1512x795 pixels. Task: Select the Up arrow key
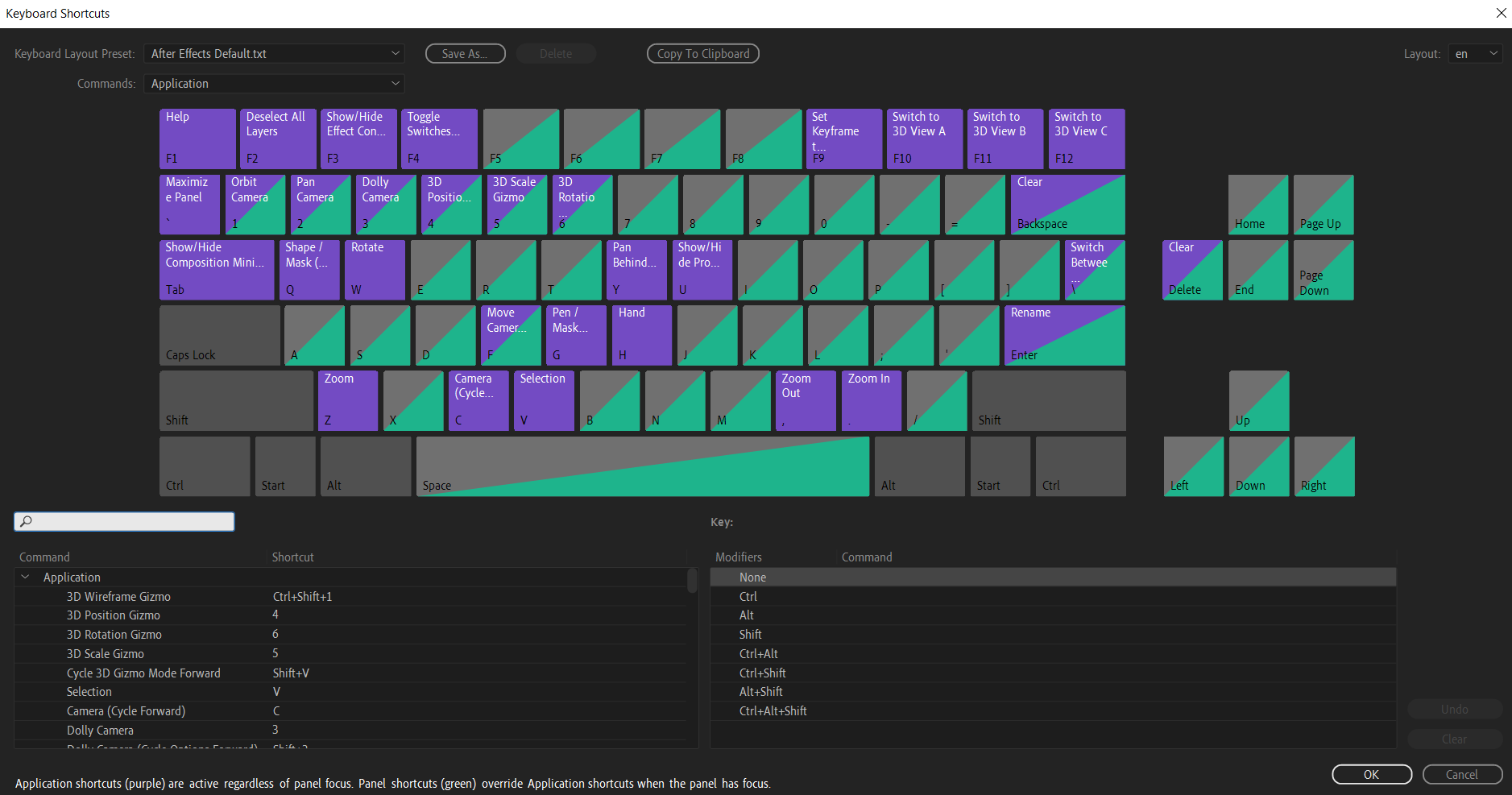(x=1259, y=400)
